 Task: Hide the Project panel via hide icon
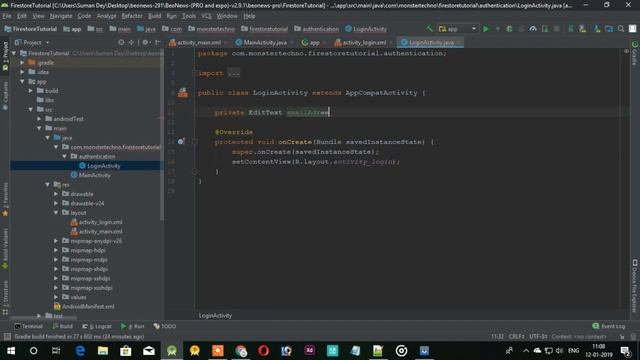(158, 42)
